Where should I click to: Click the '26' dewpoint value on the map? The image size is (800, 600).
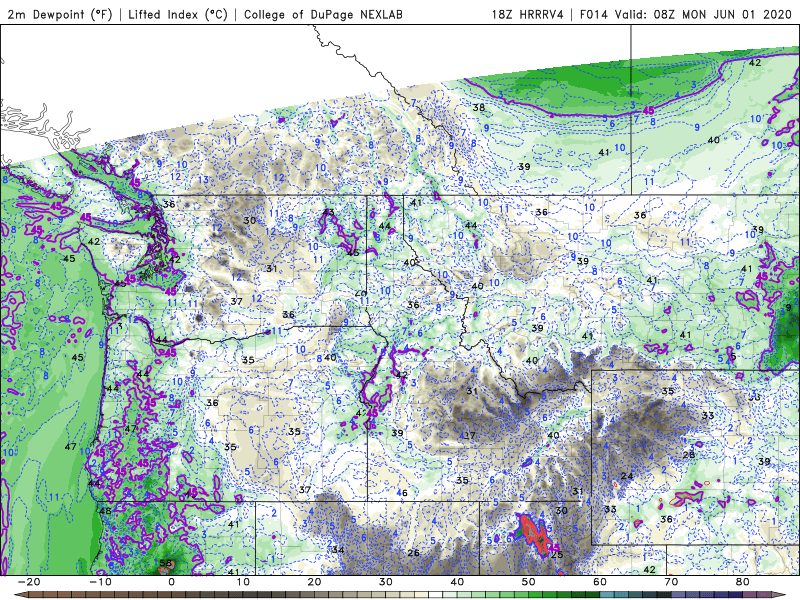tap(414, 553)
